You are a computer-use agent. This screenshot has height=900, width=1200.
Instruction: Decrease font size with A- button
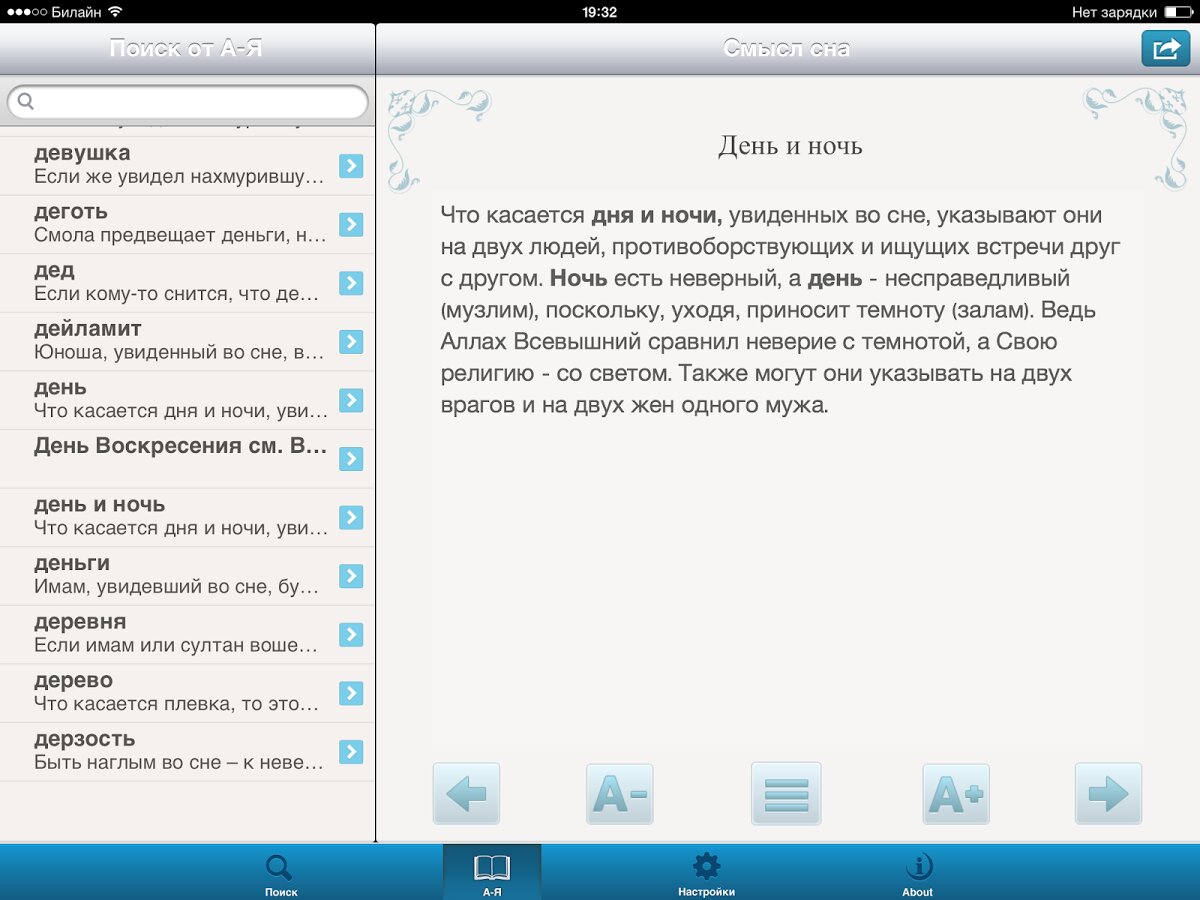(620, 794)
